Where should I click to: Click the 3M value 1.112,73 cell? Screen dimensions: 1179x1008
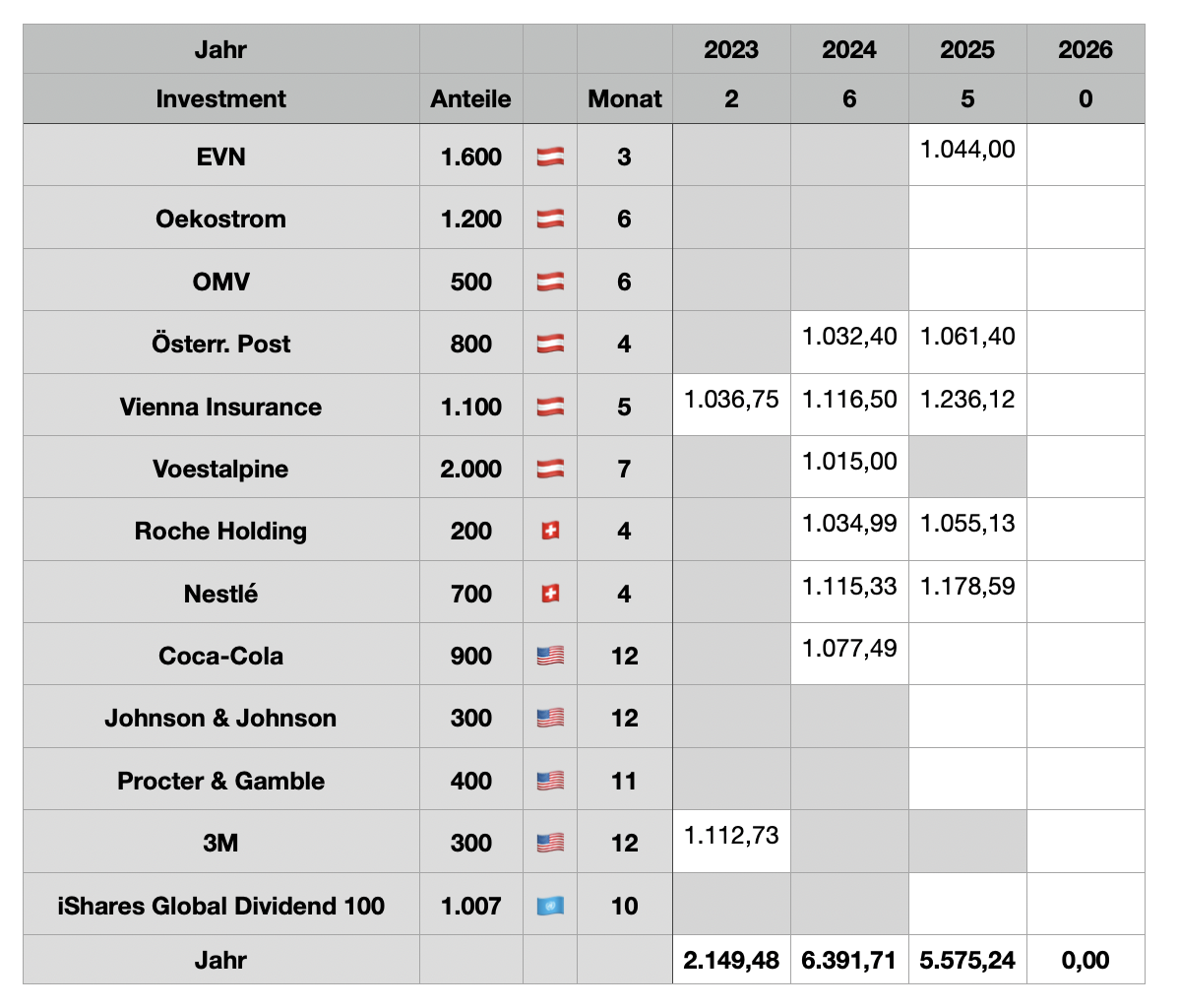coord(731,841)
